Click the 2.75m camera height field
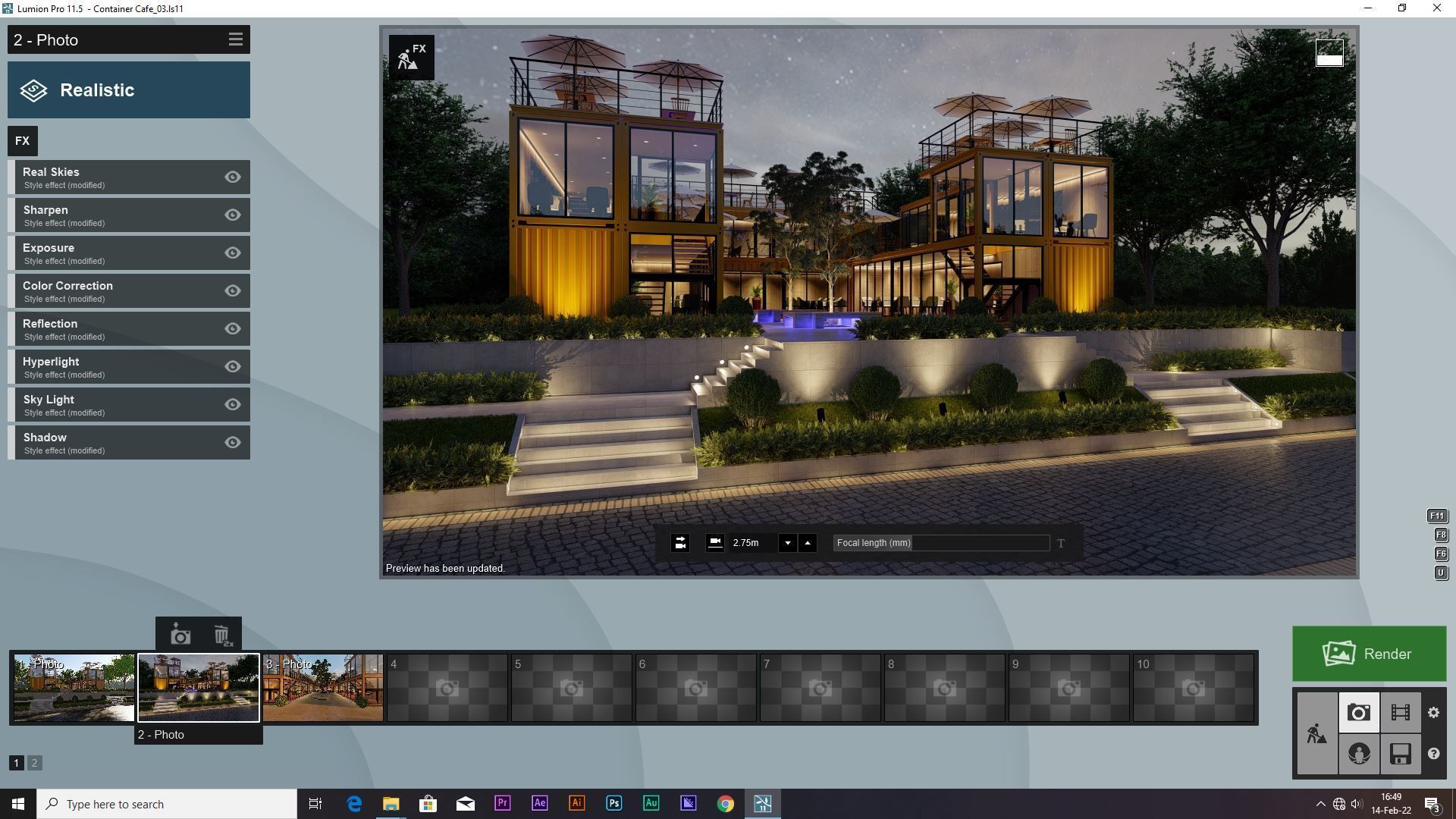1456x819 pixels. tap(752, 543)
